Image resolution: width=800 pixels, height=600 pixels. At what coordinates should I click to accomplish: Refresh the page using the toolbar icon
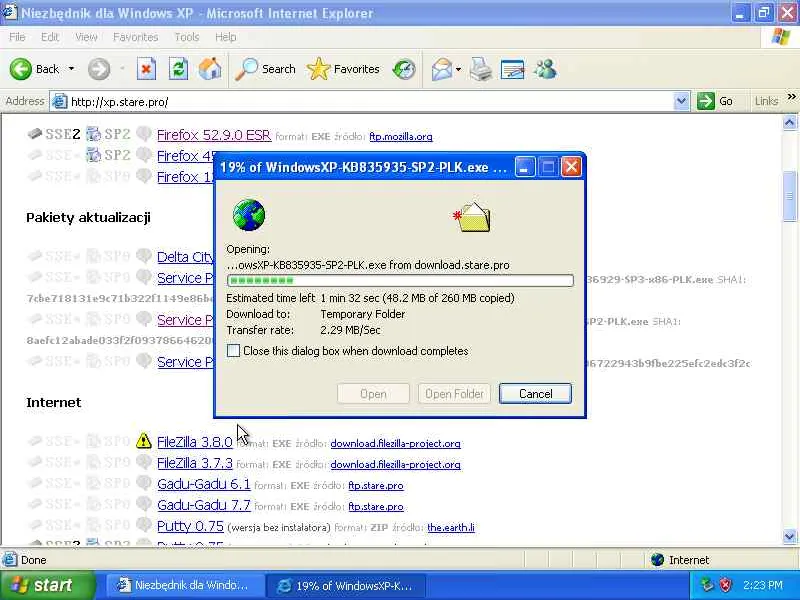coord(178,69)
